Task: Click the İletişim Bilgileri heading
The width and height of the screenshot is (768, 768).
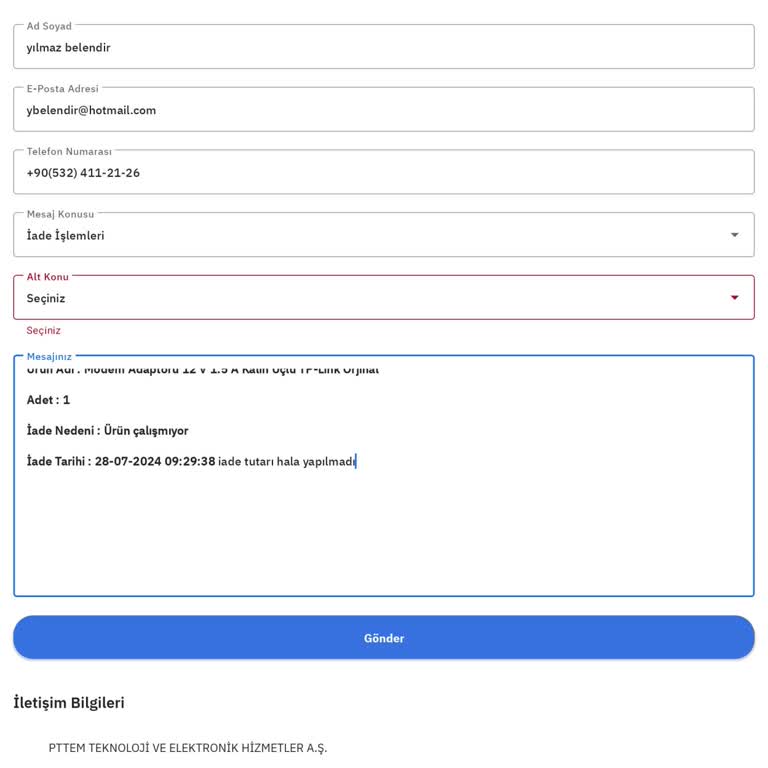Action: pyautogui.click(x=69, y=703)
